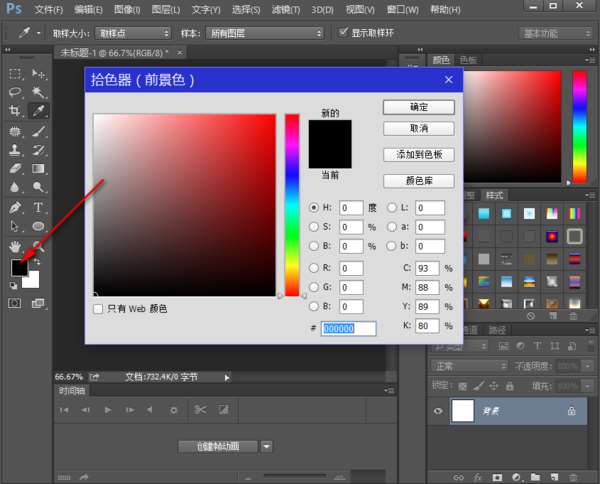Image resolution: width=600 pixels, height=484 pixels.
Task: Add a layer mask
Action: click(497, 477)
